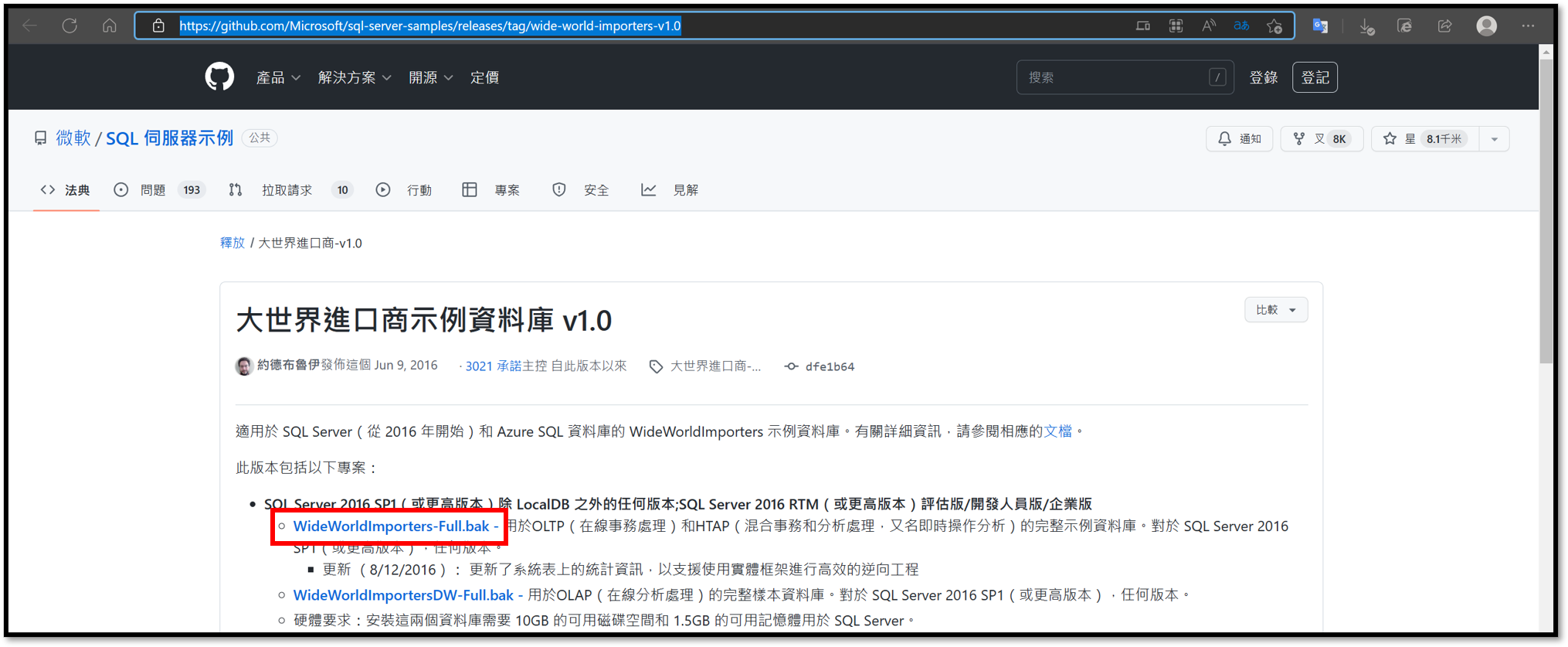Open the 開源 navigation dropdown
The image size is (1568, 647).
tap(431, 77)
